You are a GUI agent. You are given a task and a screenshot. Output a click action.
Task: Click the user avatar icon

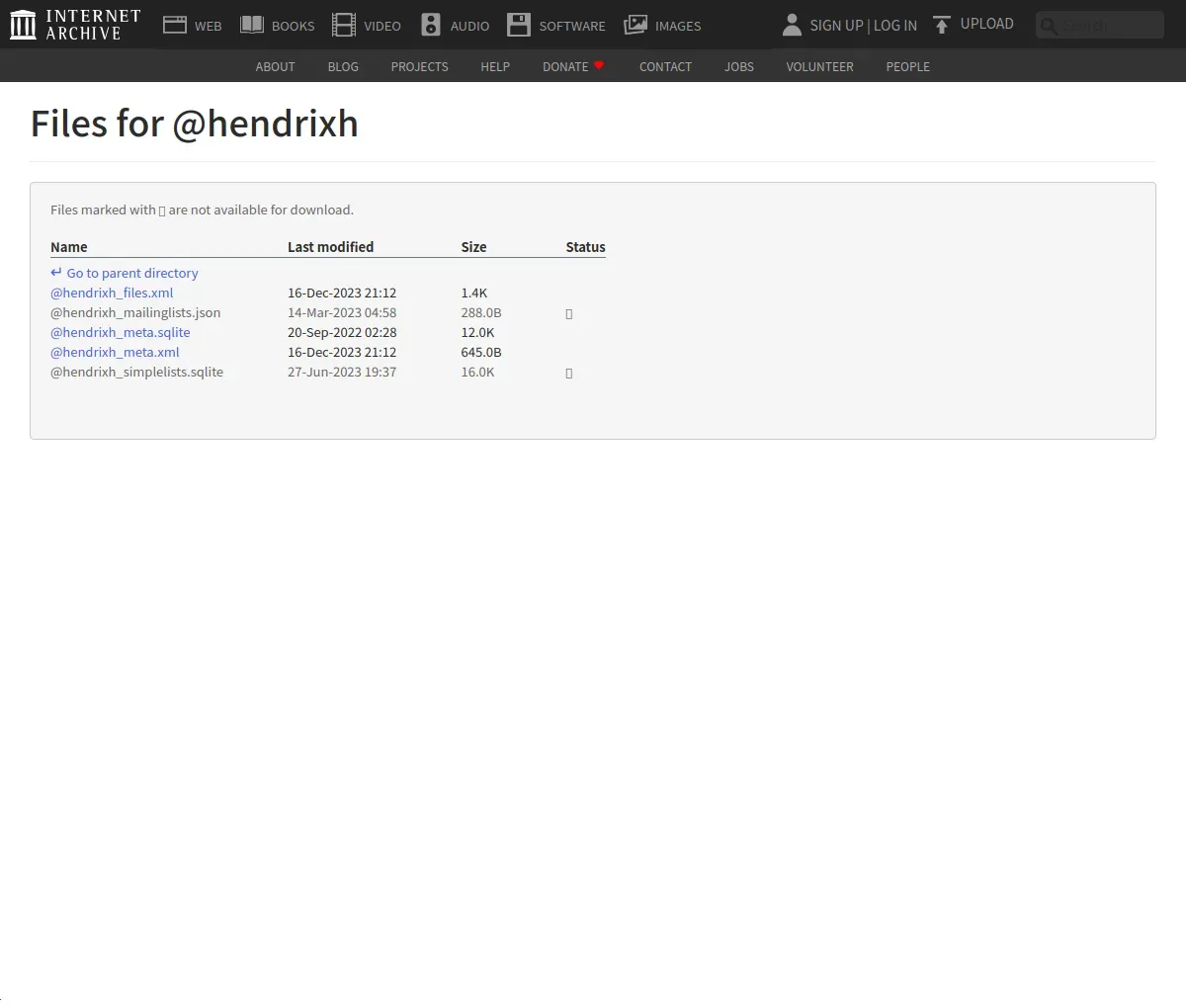click(x=792, y=25)
